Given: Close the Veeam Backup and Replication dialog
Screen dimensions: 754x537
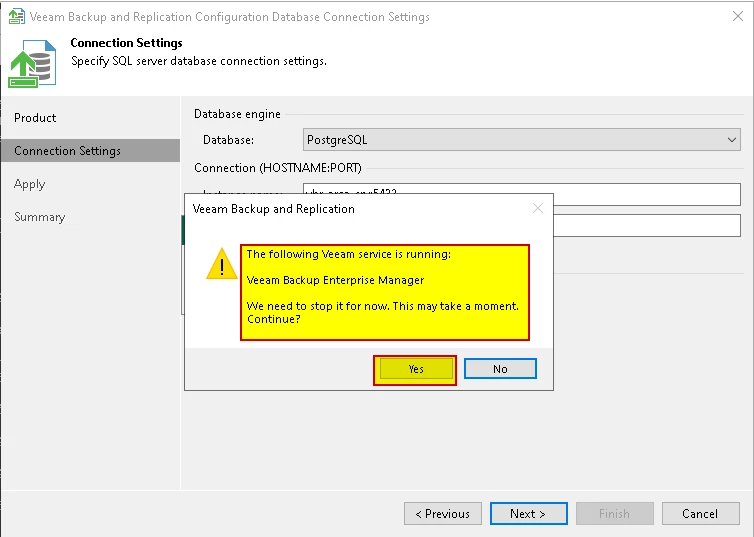Looking at the screenshot, I should pos(538,208).
